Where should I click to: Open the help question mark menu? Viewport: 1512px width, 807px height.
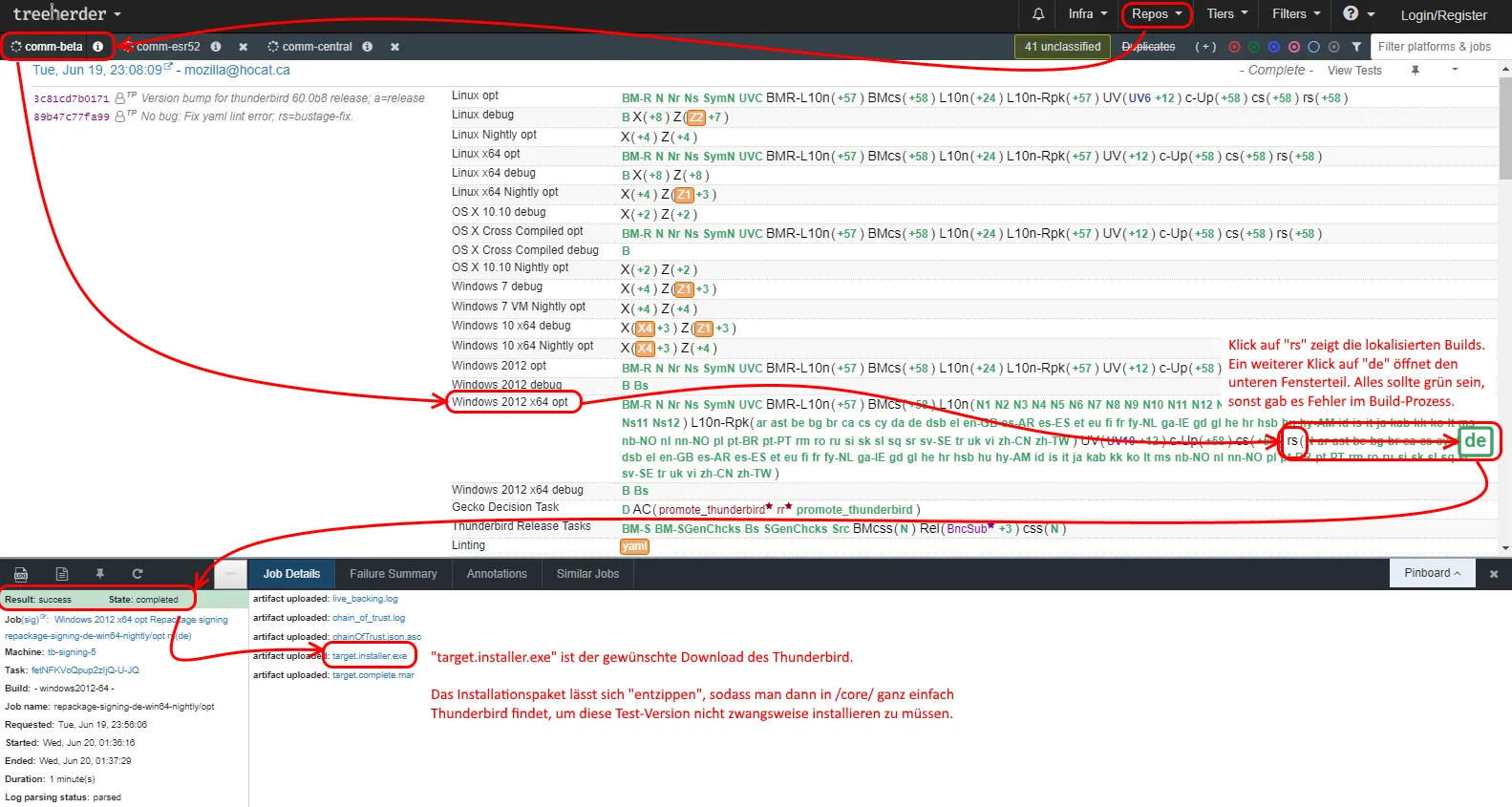point(1358,13)
